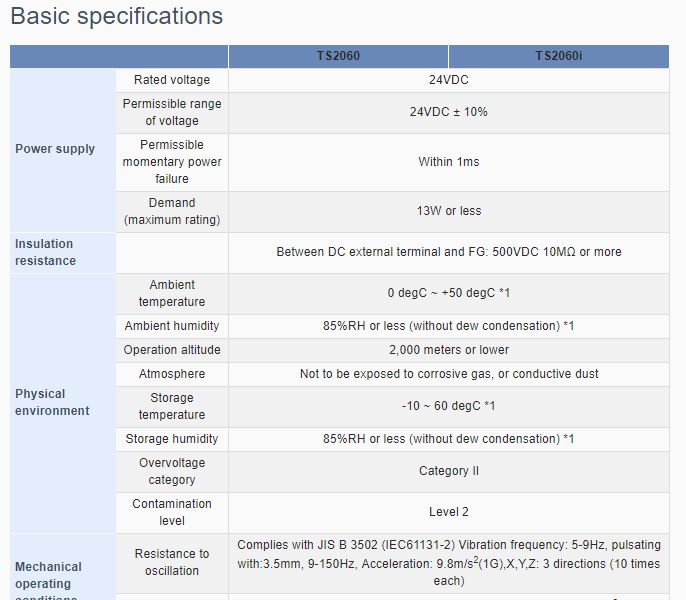
Task: Click the Category II value cell
Action: (x=448, y=472)
